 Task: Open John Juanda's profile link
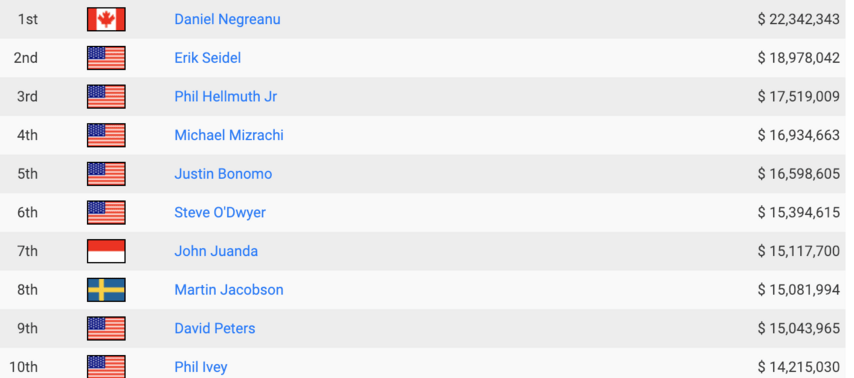pos(216,251)
